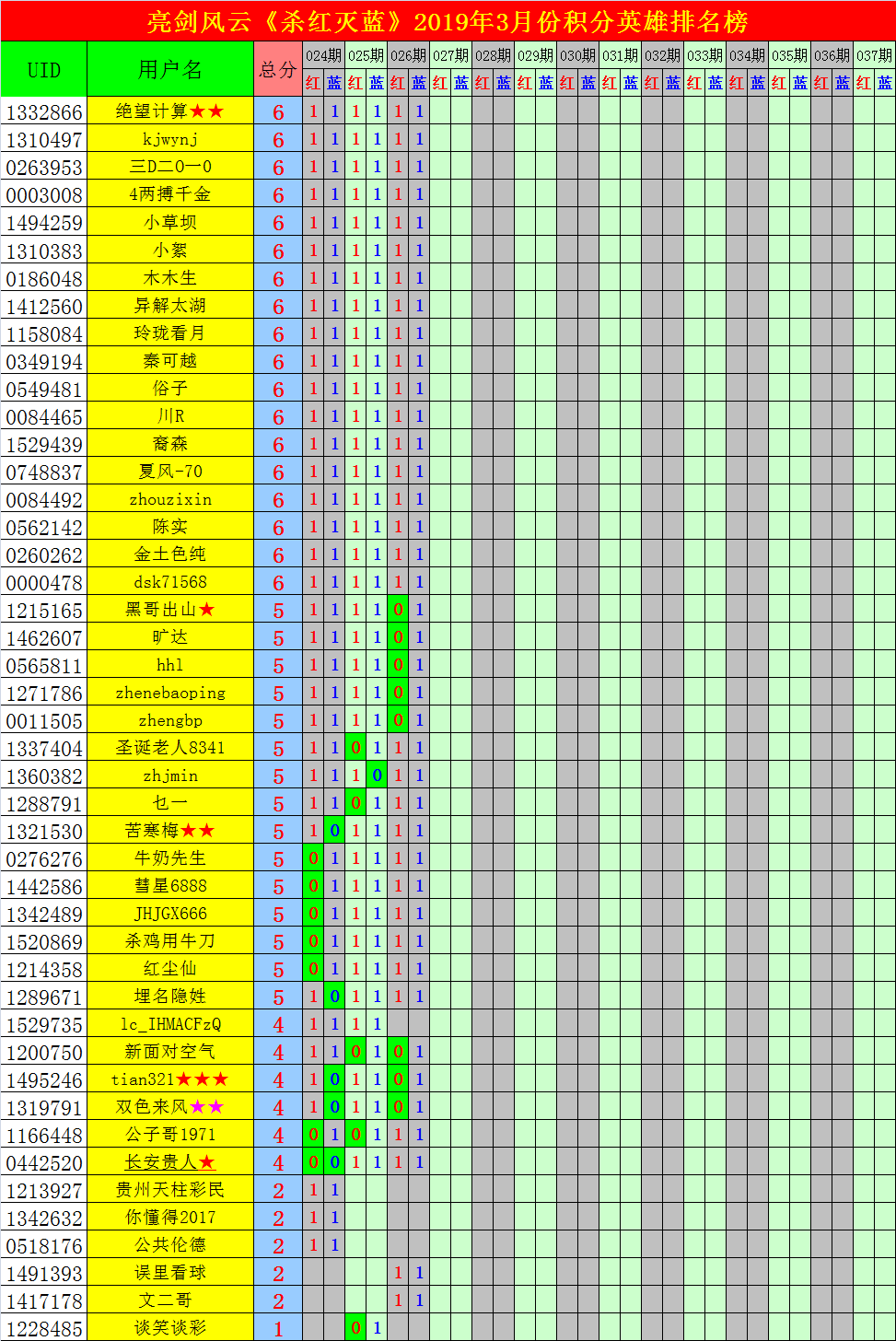Click username 红尘仙
896x1341 pixels.
[x=170, y=968]
